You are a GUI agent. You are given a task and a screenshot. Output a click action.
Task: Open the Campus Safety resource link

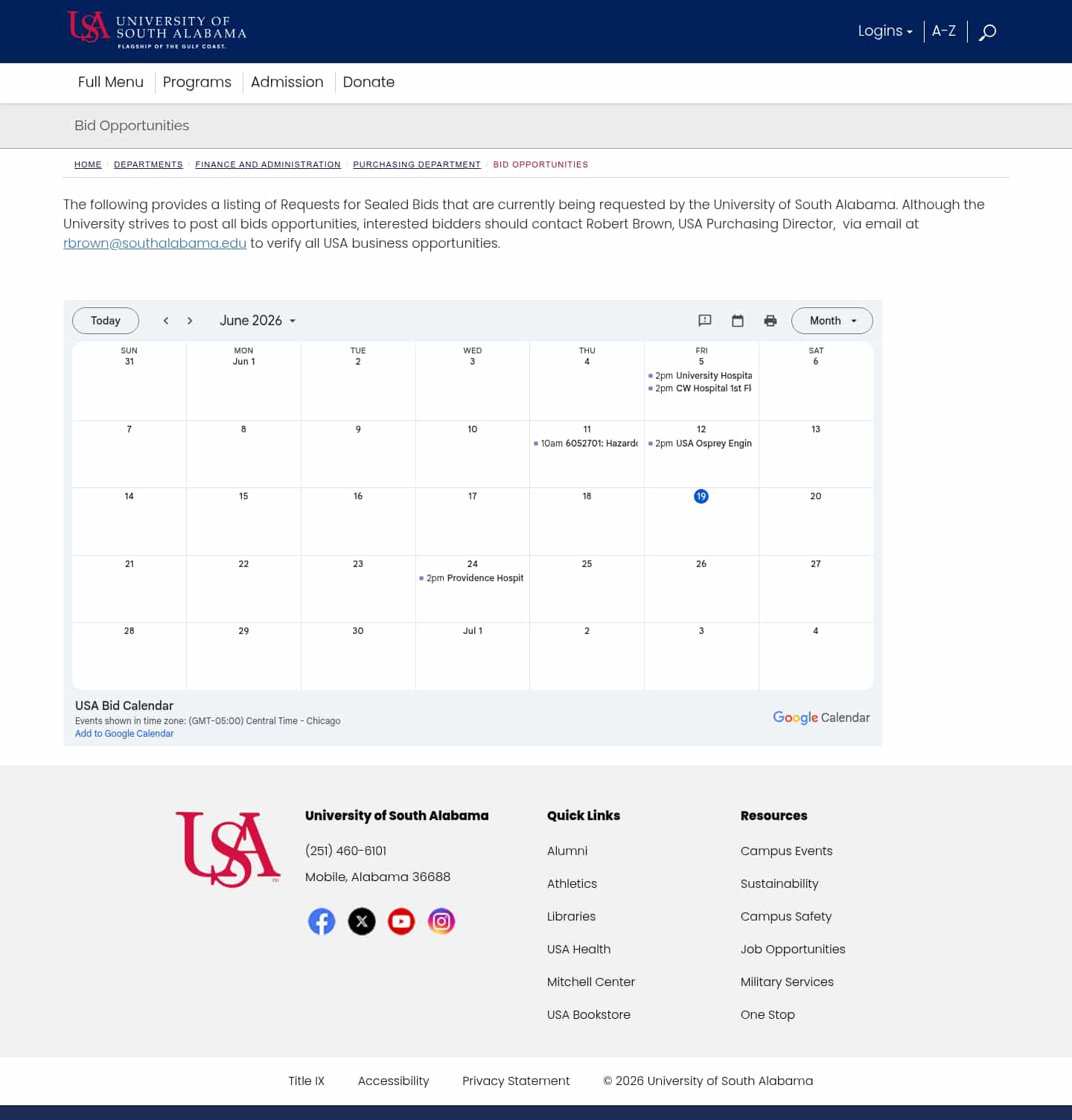tap(786, 916)
